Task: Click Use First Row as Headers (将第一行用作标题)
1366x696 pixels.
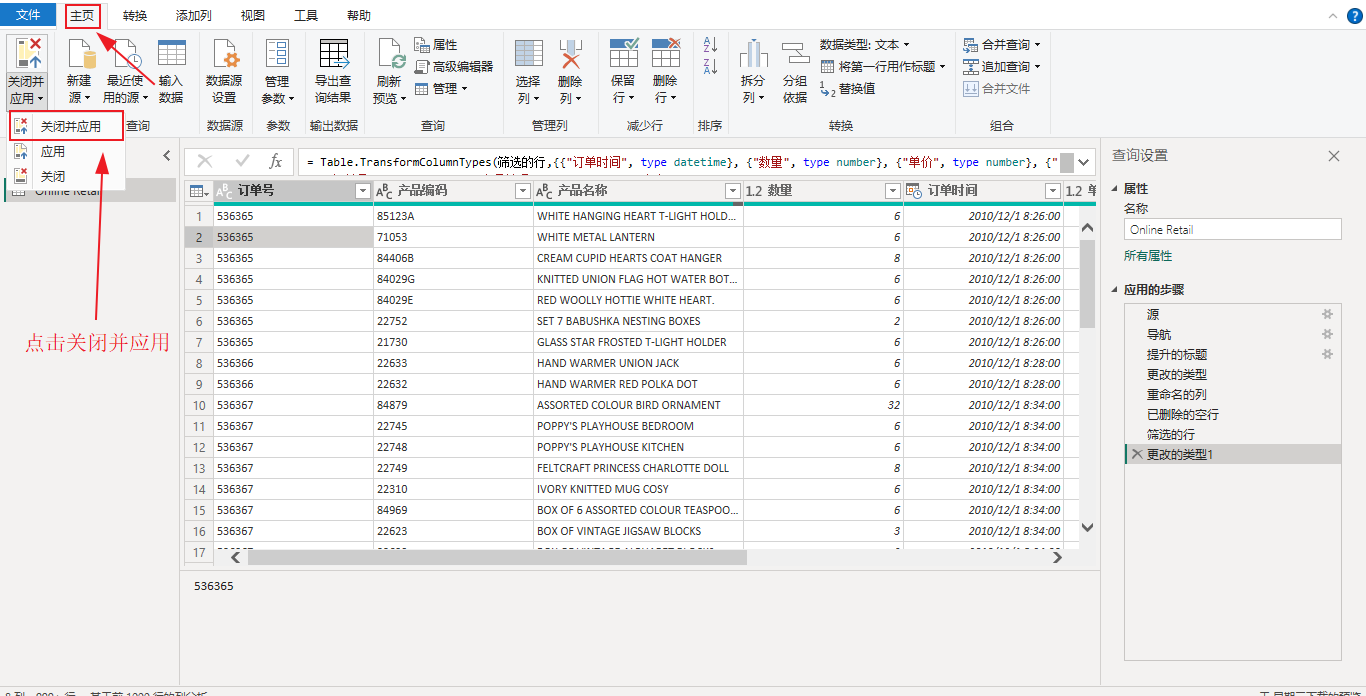Action: coord(883,66)
